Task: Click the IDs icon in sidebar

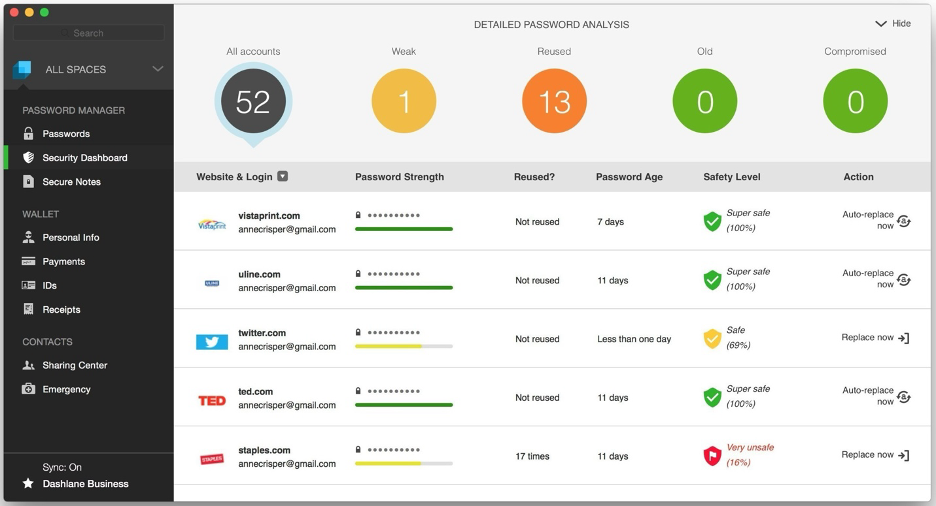Action: coord(28,285)
